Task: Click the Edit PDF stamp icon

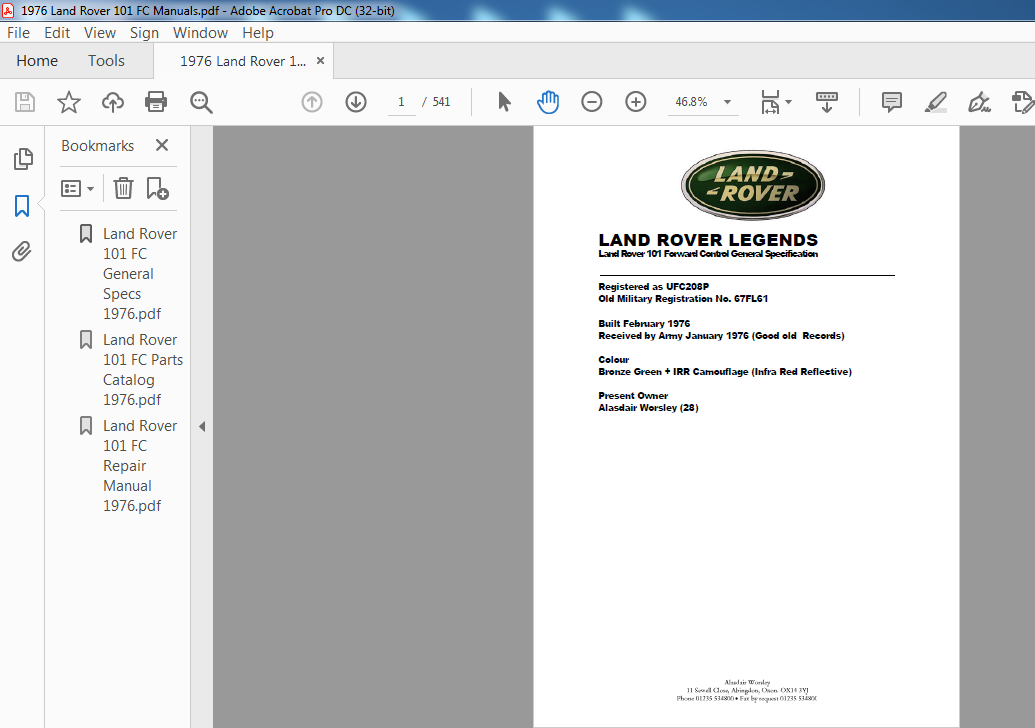Action: point(1022,102)
